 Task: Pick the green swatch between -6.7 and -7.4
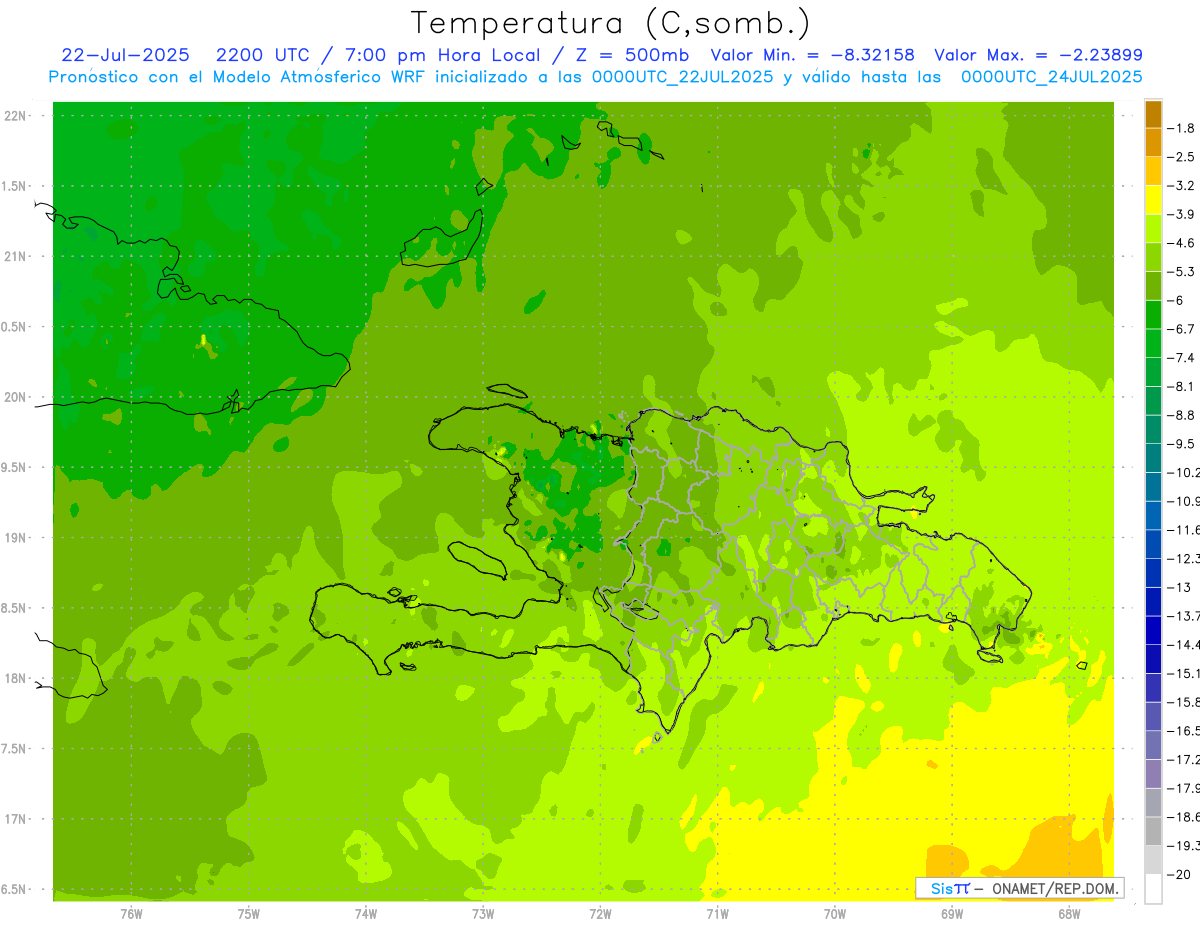click(1154, 343)
